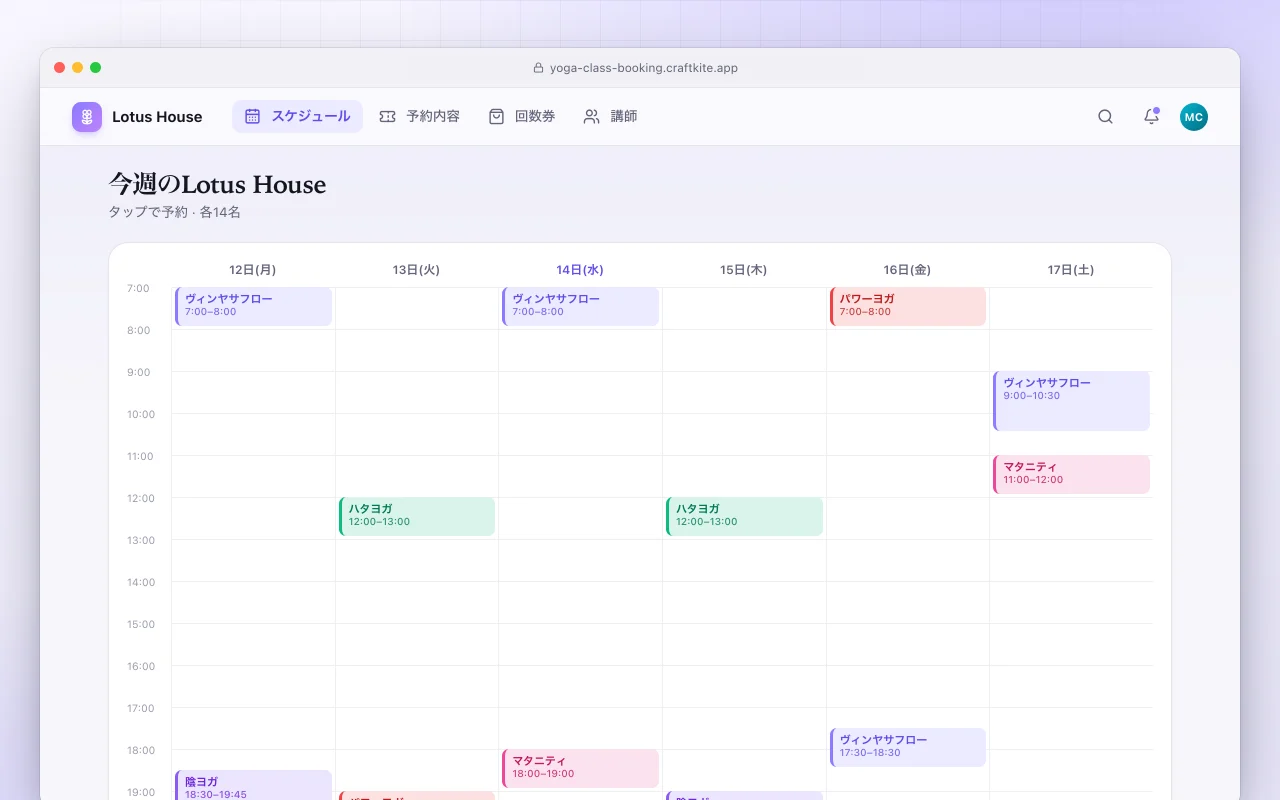
Task: Click the タップで予約 · 各14名 subtitle
Action: tap(175, 212)
